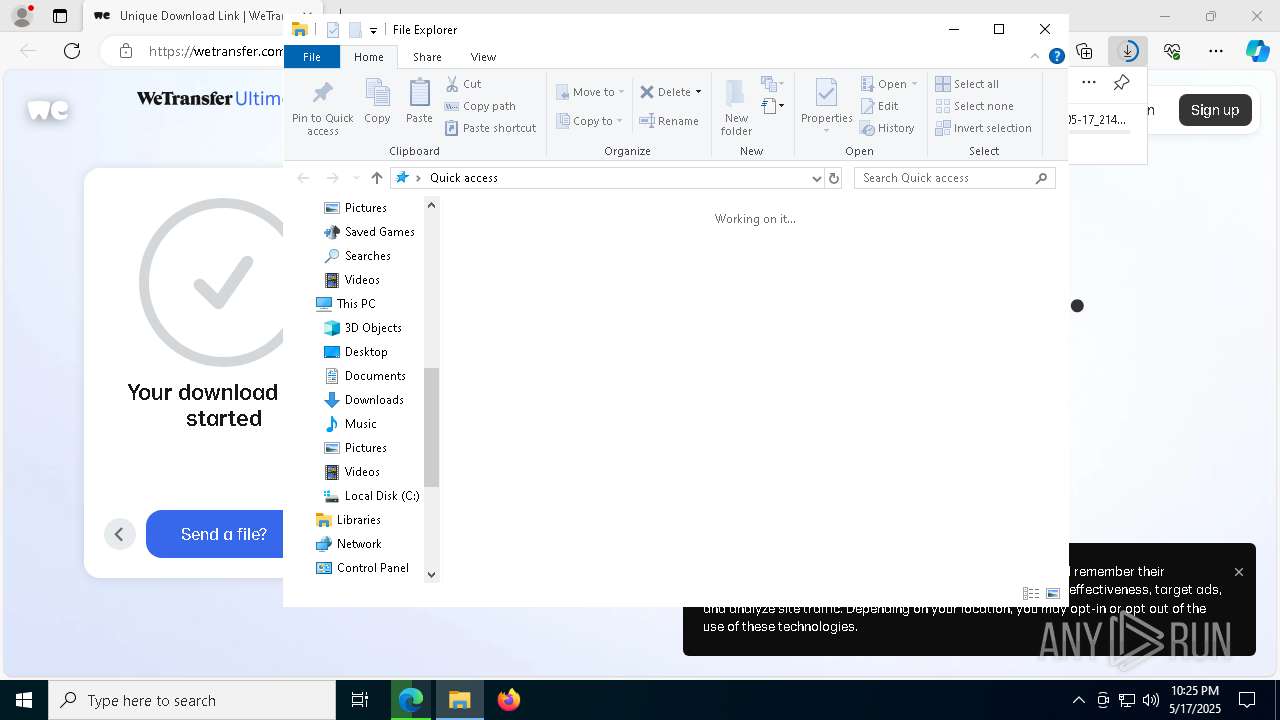1280x720 pixels.
Task: Click navigation pane scroll down arrow
Action: pos(432,574)
